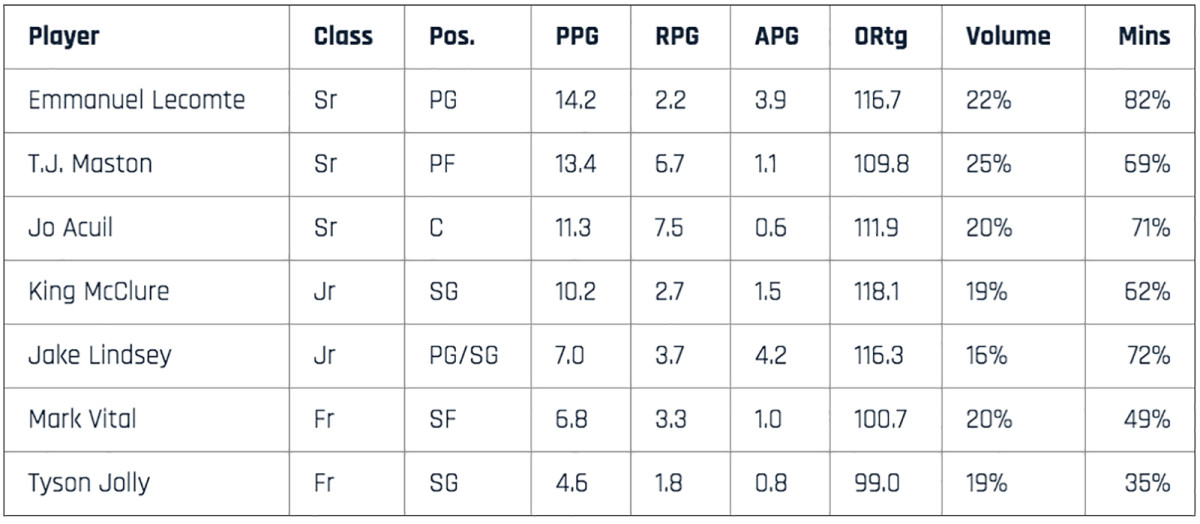The width and height of the screenshot is (1200, 524).
Task: Select Emmanuel Lecomte player name
Action: pyautogui.click(x=136, y=100)
